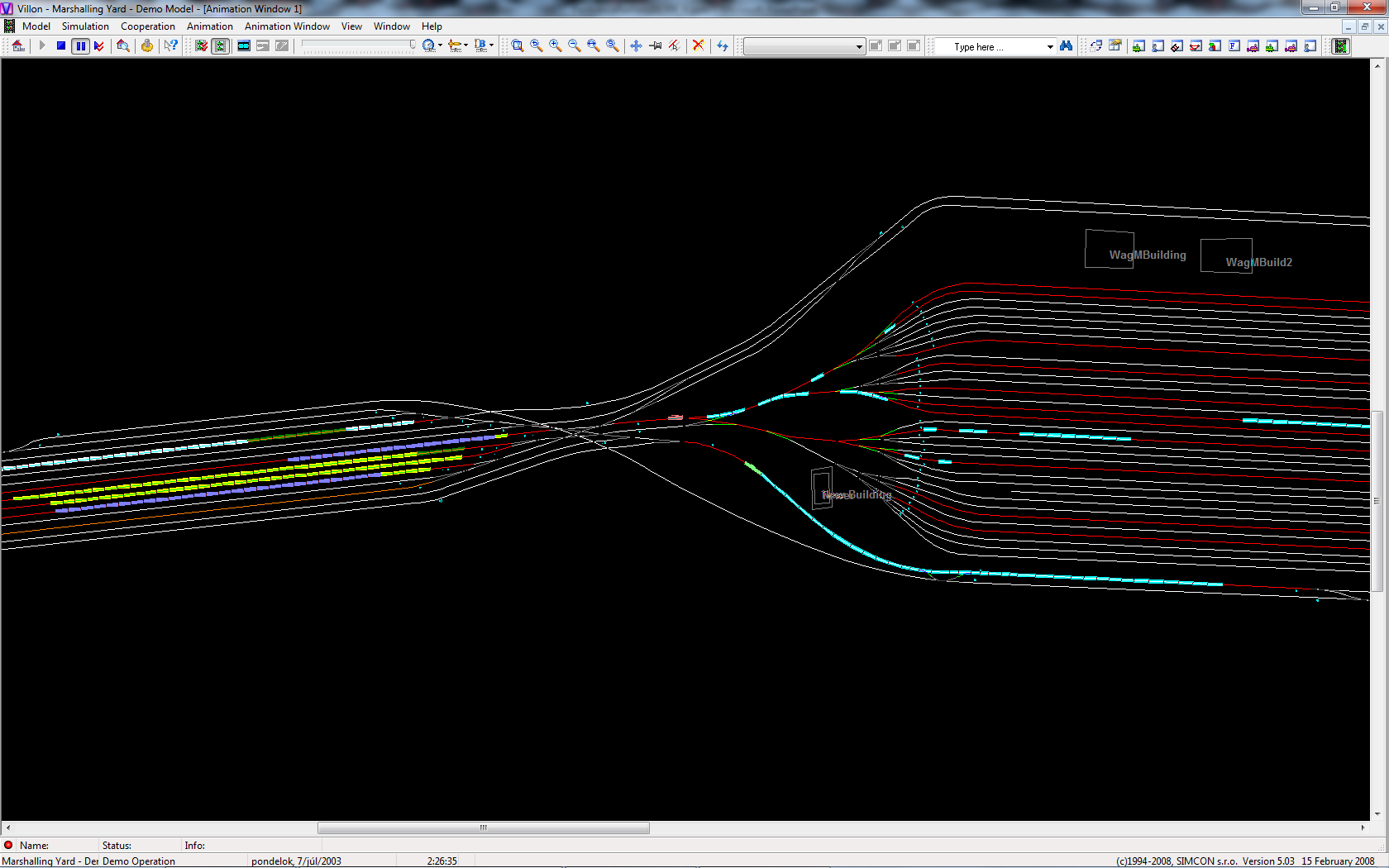
Task: Activate the context help pointer icon
Action: coord(171,46)
